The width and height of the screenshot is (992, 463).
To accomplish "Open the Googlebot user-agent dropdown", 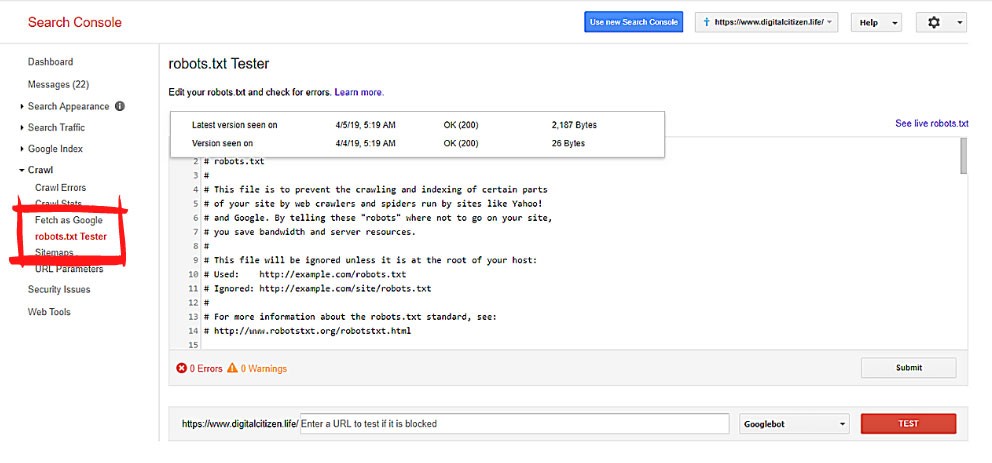I will pos(794,424).
